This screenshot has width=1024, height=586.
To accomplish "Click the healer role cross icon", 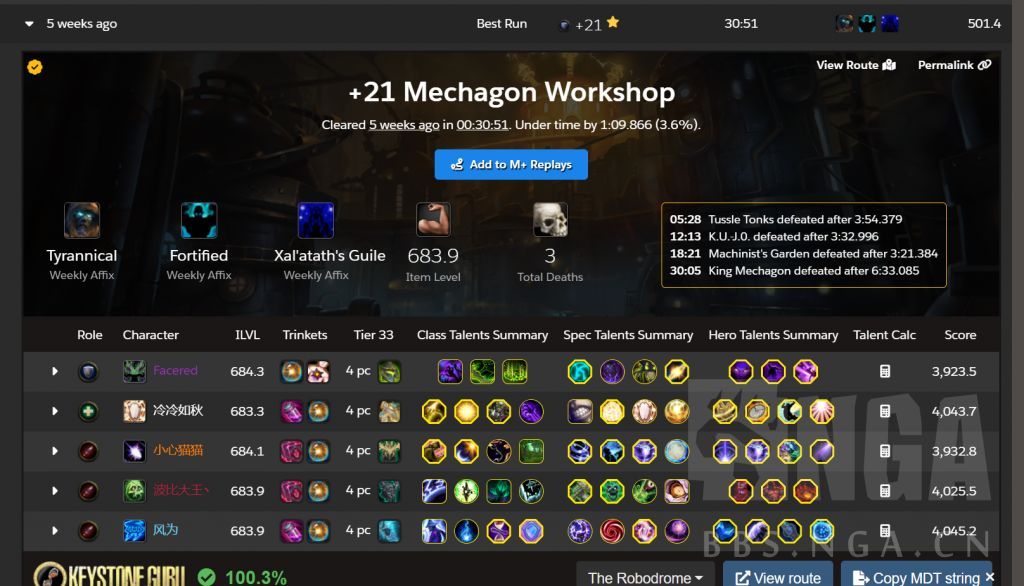I will tap(88, 412).
